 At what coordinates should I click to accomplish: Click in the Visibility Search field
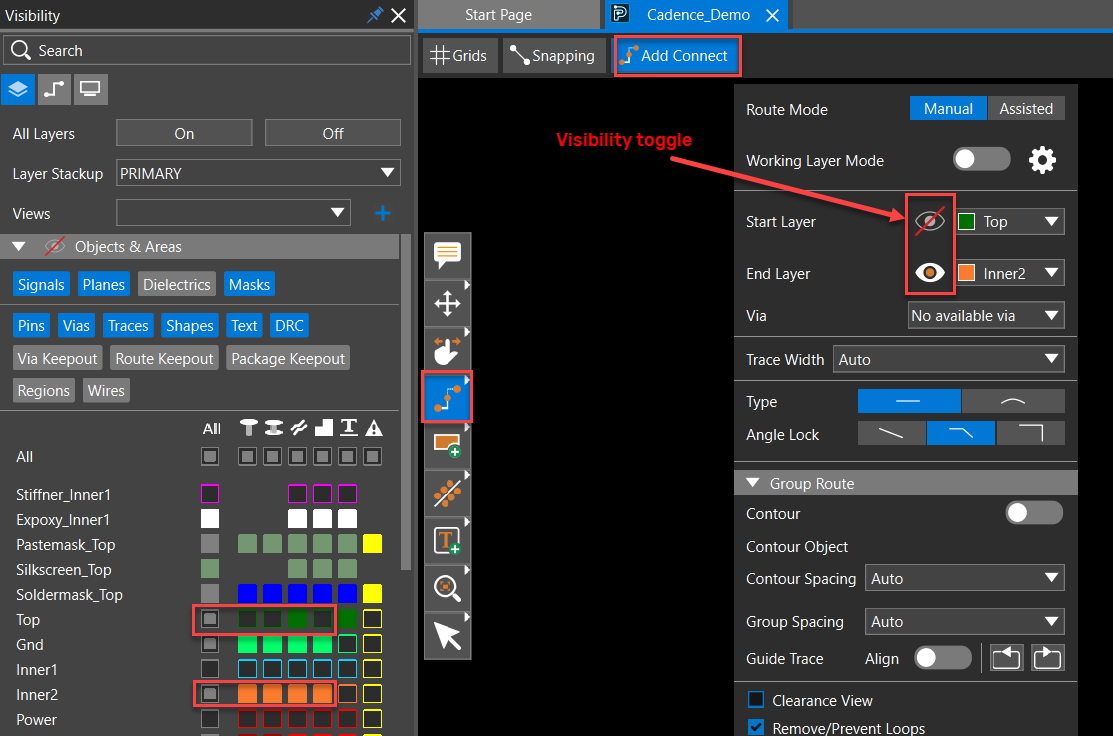tap(207, 50)
